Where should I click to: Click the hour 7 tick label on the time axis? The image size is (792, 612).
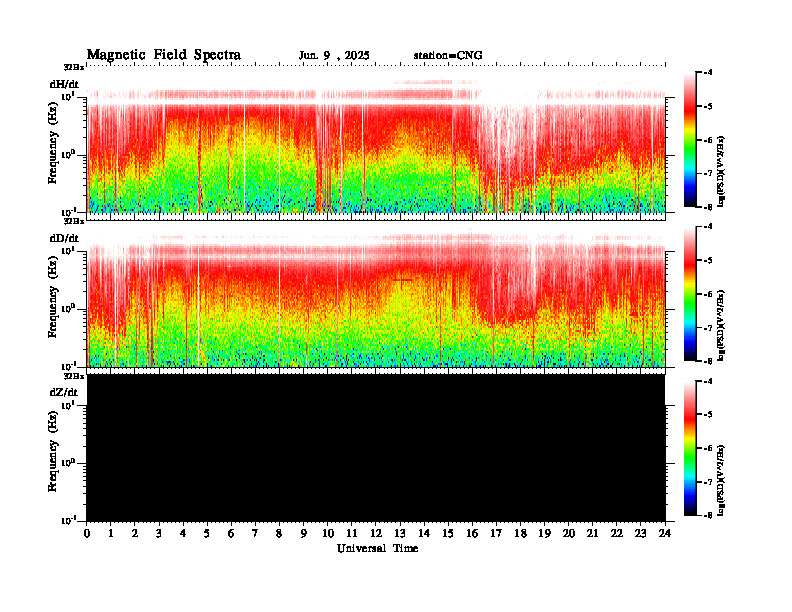(x=256, y=534)
